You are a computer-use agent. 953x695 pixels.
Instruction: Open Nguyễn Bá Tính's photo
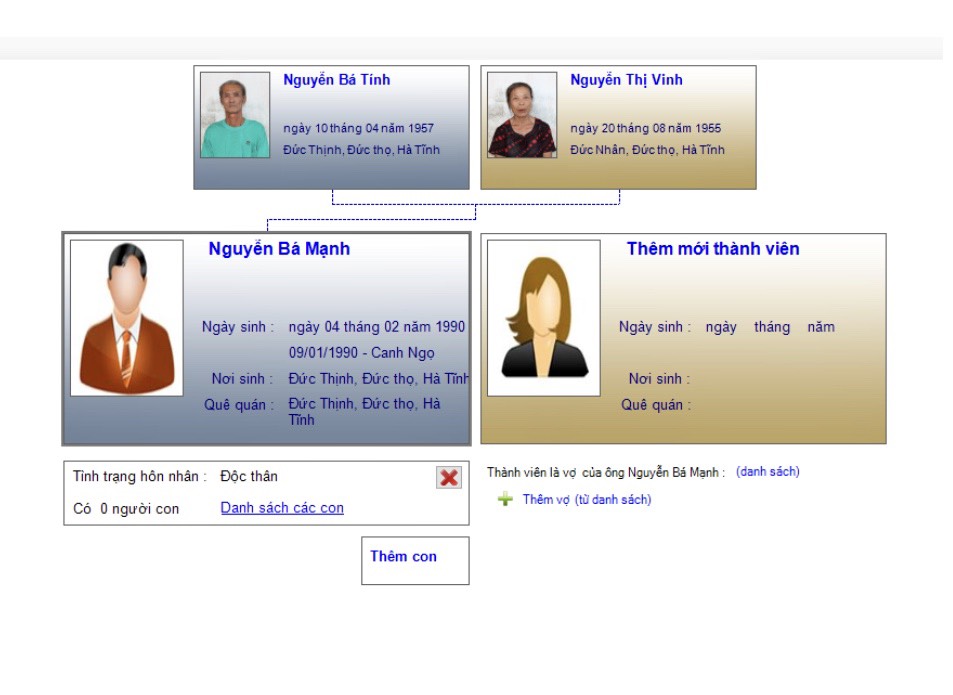[x=235, y=115]
